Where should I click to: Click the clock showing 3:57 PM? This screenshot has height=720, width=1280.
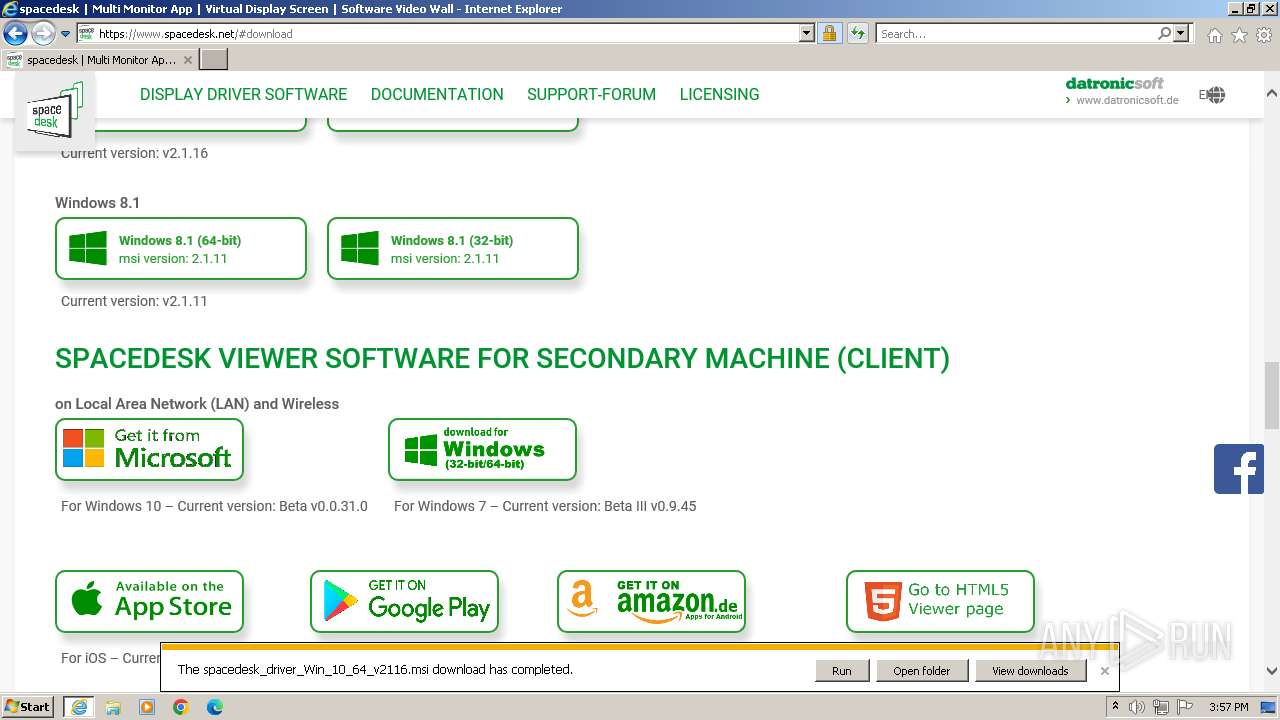click(x=1228, y=707)
